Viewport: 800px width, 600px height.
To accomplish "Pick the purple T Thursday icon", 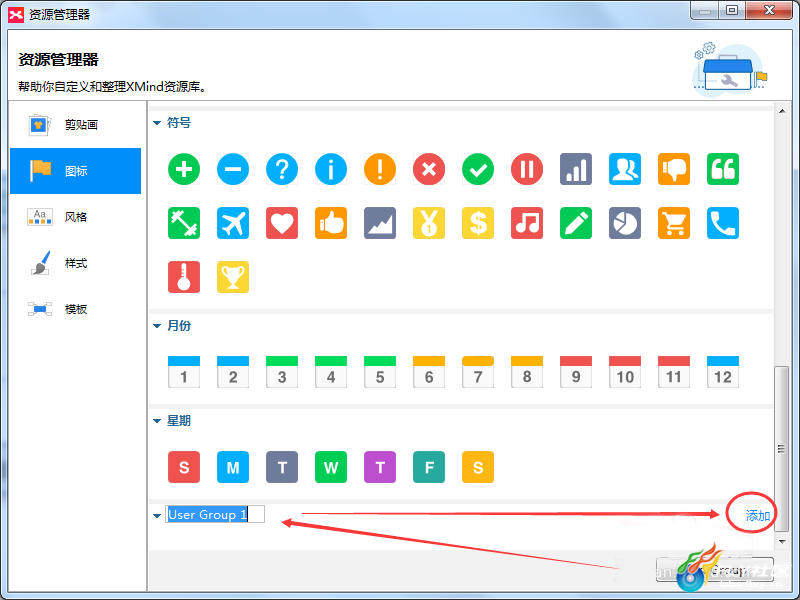I will pos(380,467).
